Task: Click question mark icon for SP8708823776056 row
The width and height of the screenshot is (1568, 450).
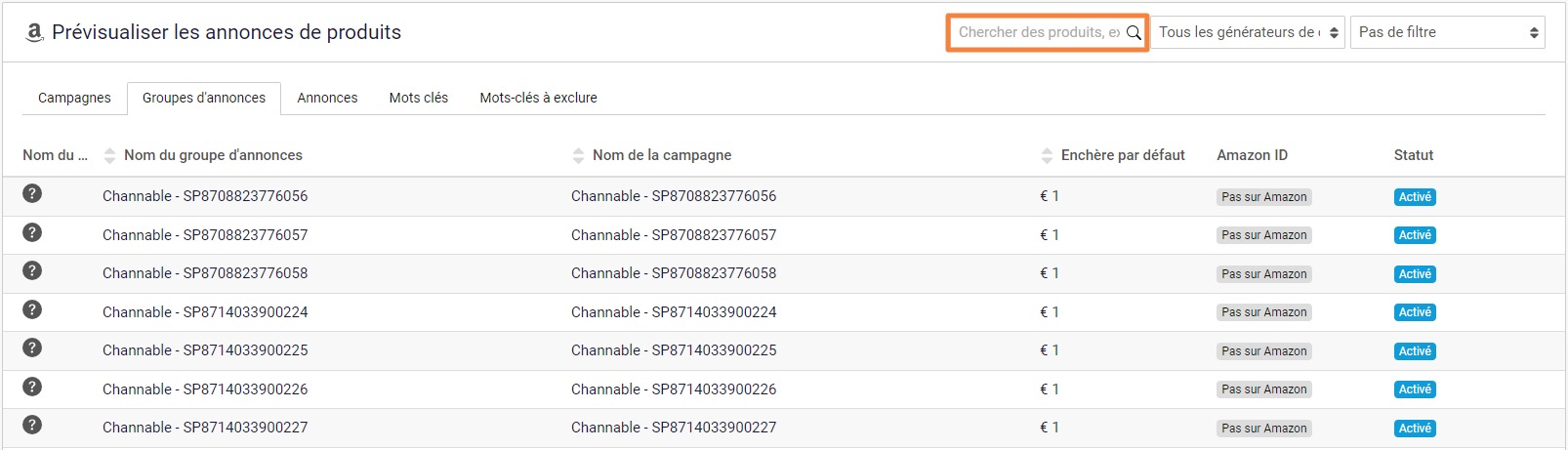Action: [32, 193]
